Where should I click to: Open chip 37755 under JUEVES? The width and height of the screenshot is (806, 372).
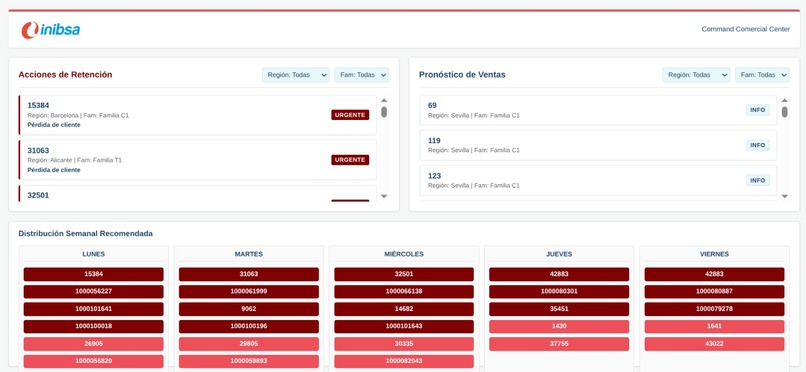point(559,344)
